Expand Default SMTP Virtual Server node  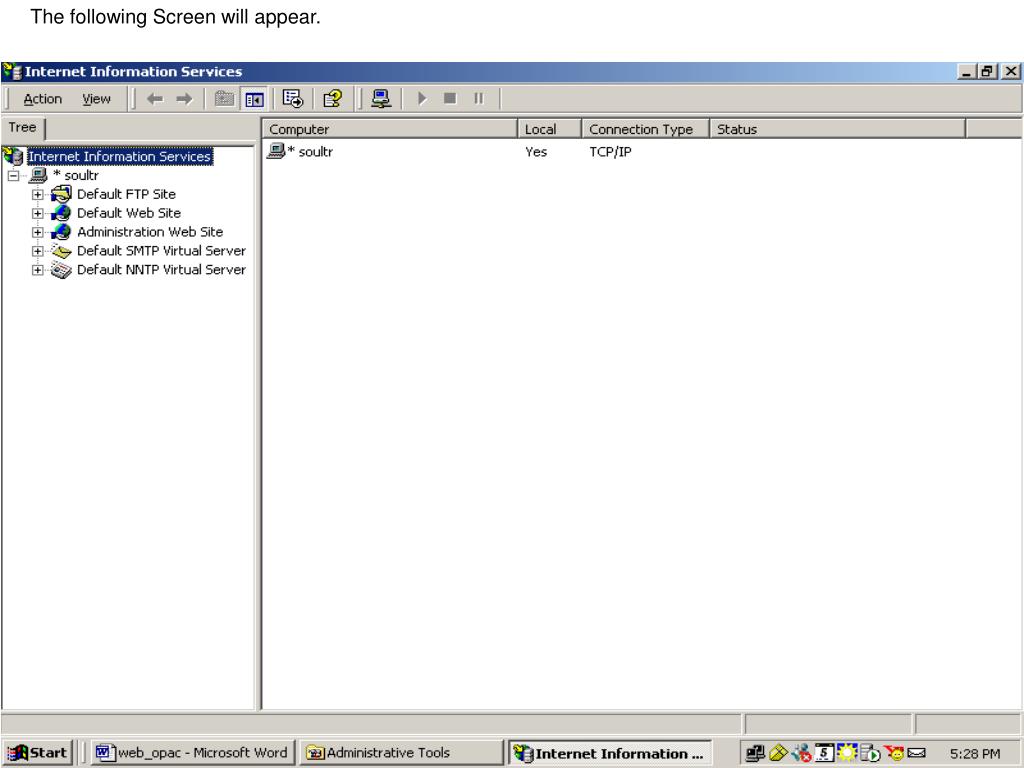tap(37, 251)
